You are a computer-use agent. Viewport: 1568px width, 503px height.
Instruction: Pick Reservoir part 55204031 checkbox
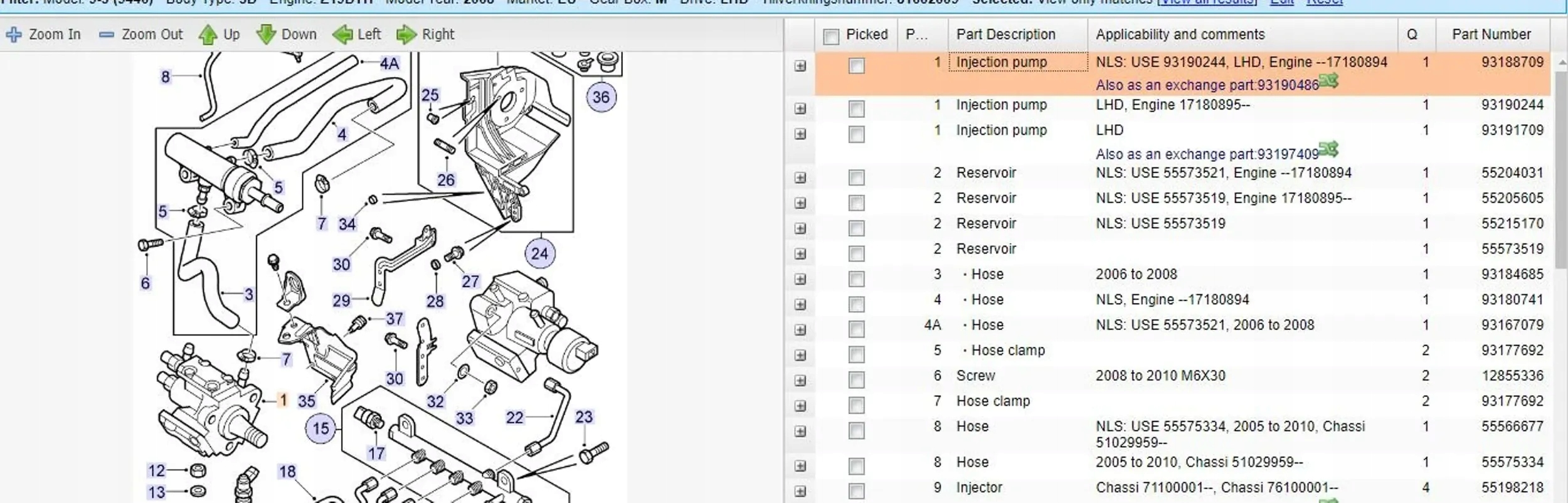(856, 177)
